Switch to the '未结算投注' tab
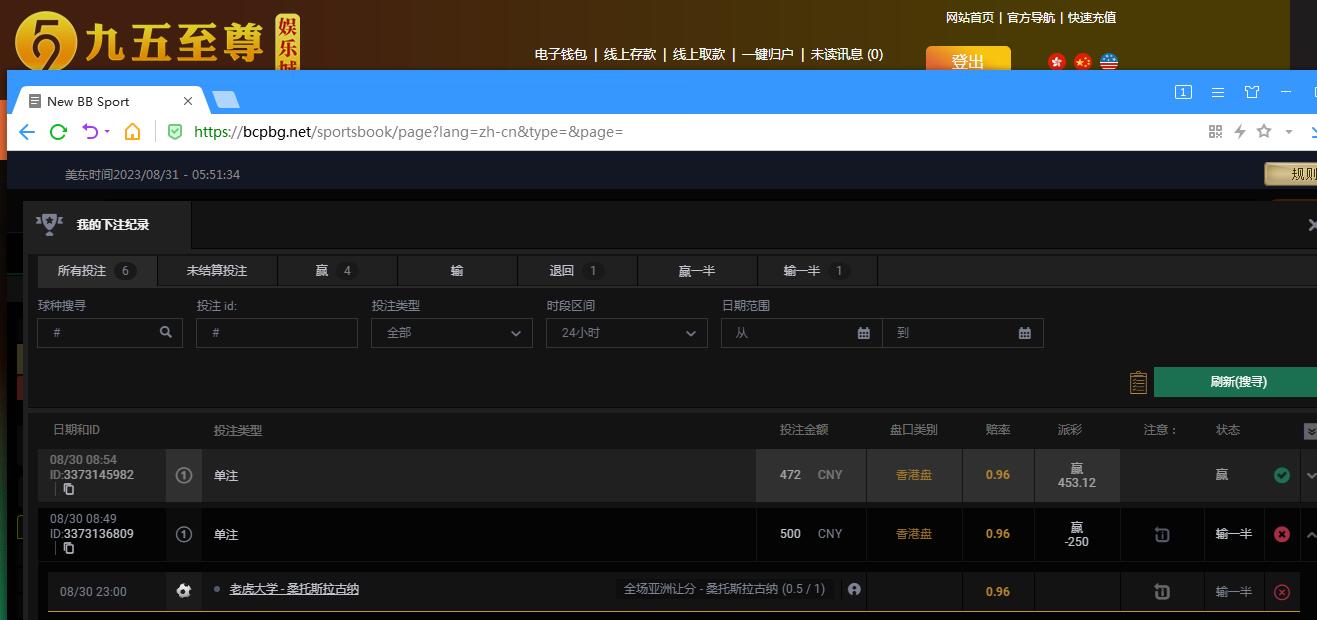1317x620 pixels. (217, 271)
